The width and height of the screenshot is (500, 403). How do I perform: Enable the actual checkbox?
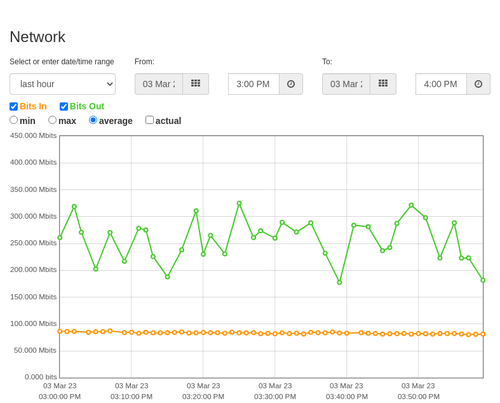point(149,120)
